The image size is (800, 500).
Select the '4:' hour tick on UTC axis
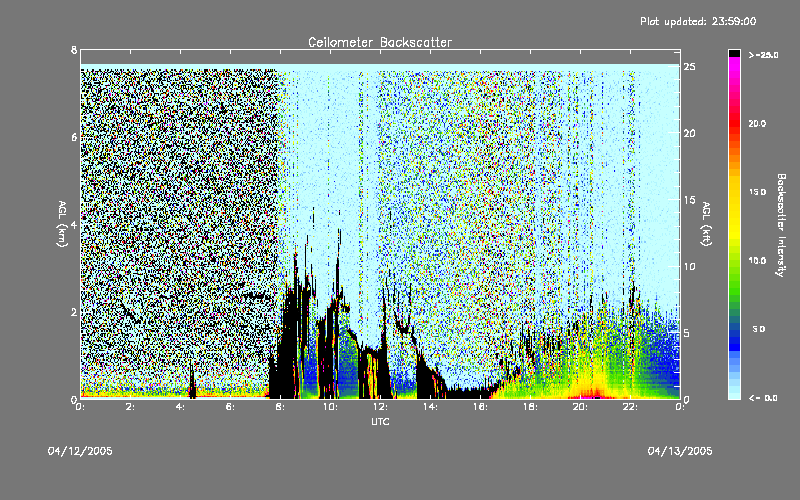(180, 407)
